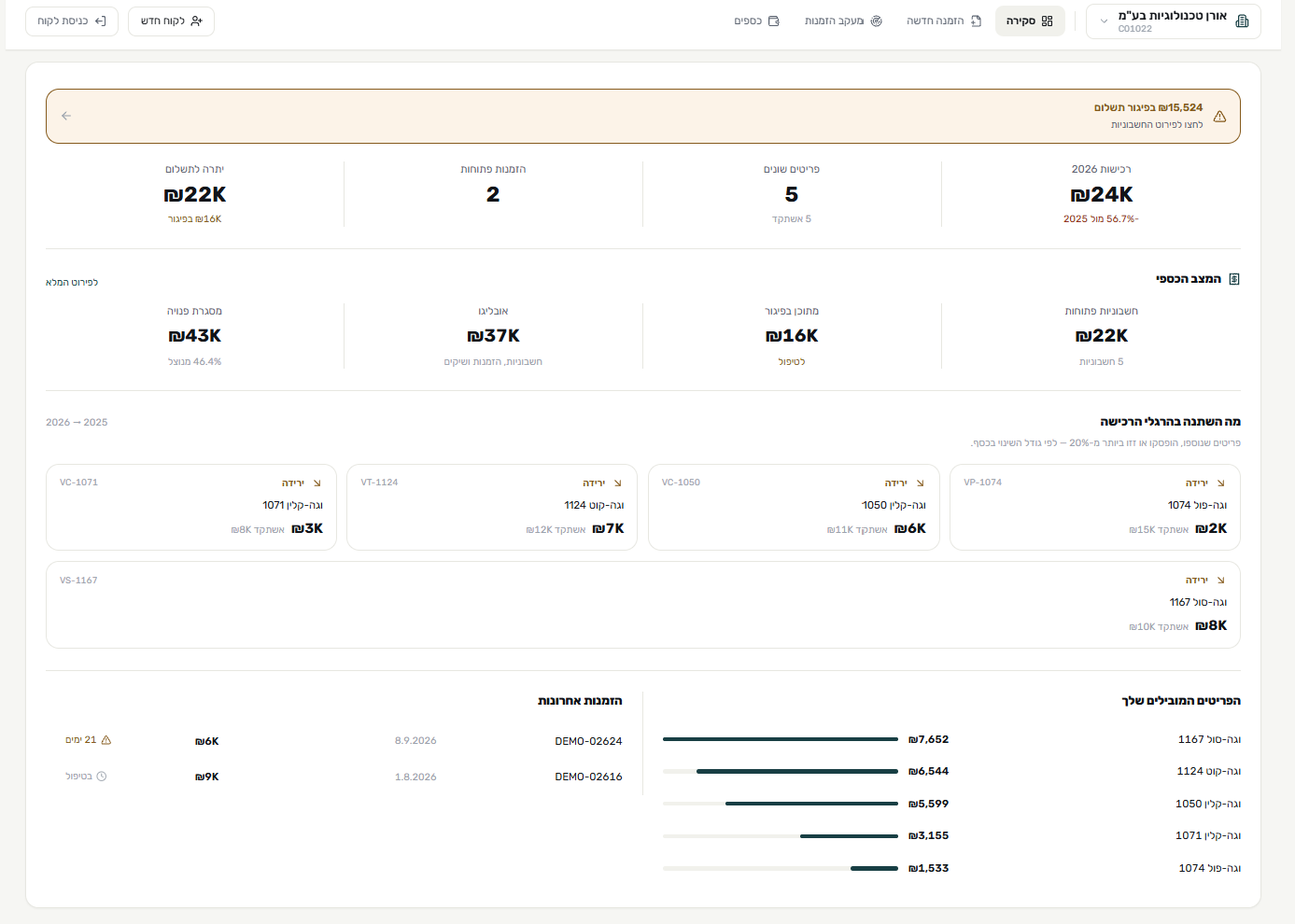Click the פריטים שונים value 5
Viewport: 1295px width, 924px height.
coord(792,194)
